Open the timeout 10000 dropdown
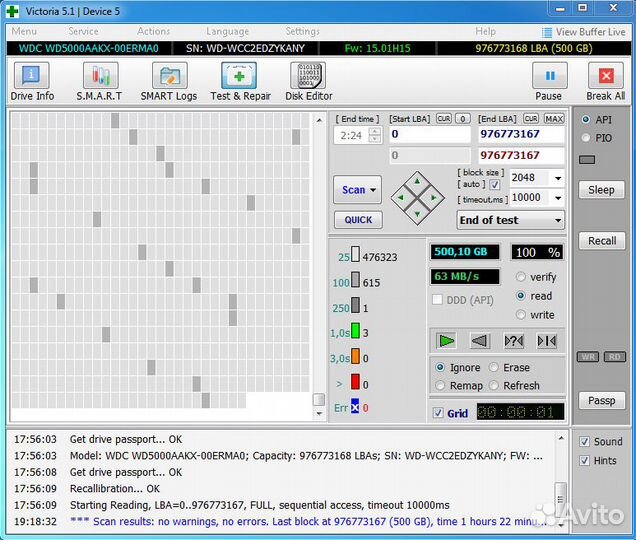Viewport: 636px width, 540px height. [558, 198]
